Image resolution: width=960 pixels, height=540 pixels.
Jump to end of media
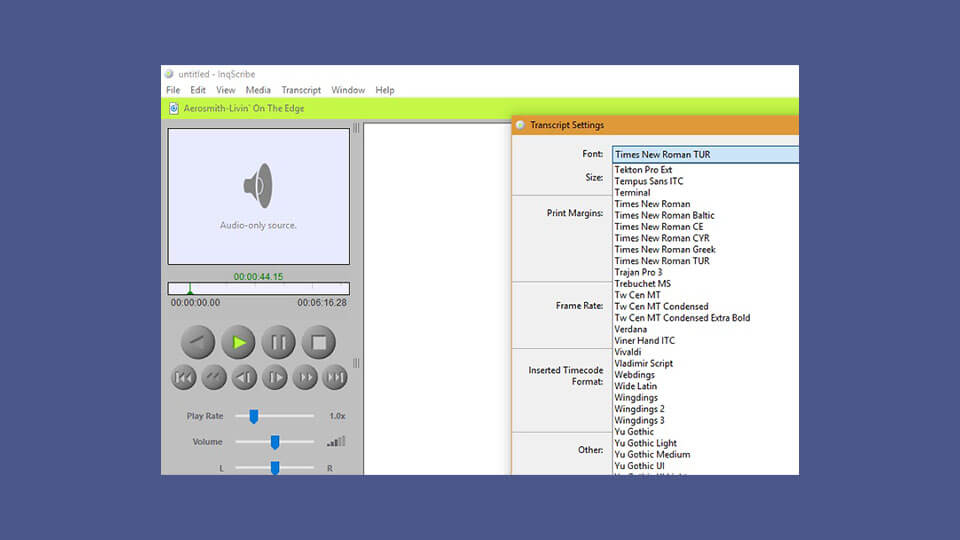335,378
